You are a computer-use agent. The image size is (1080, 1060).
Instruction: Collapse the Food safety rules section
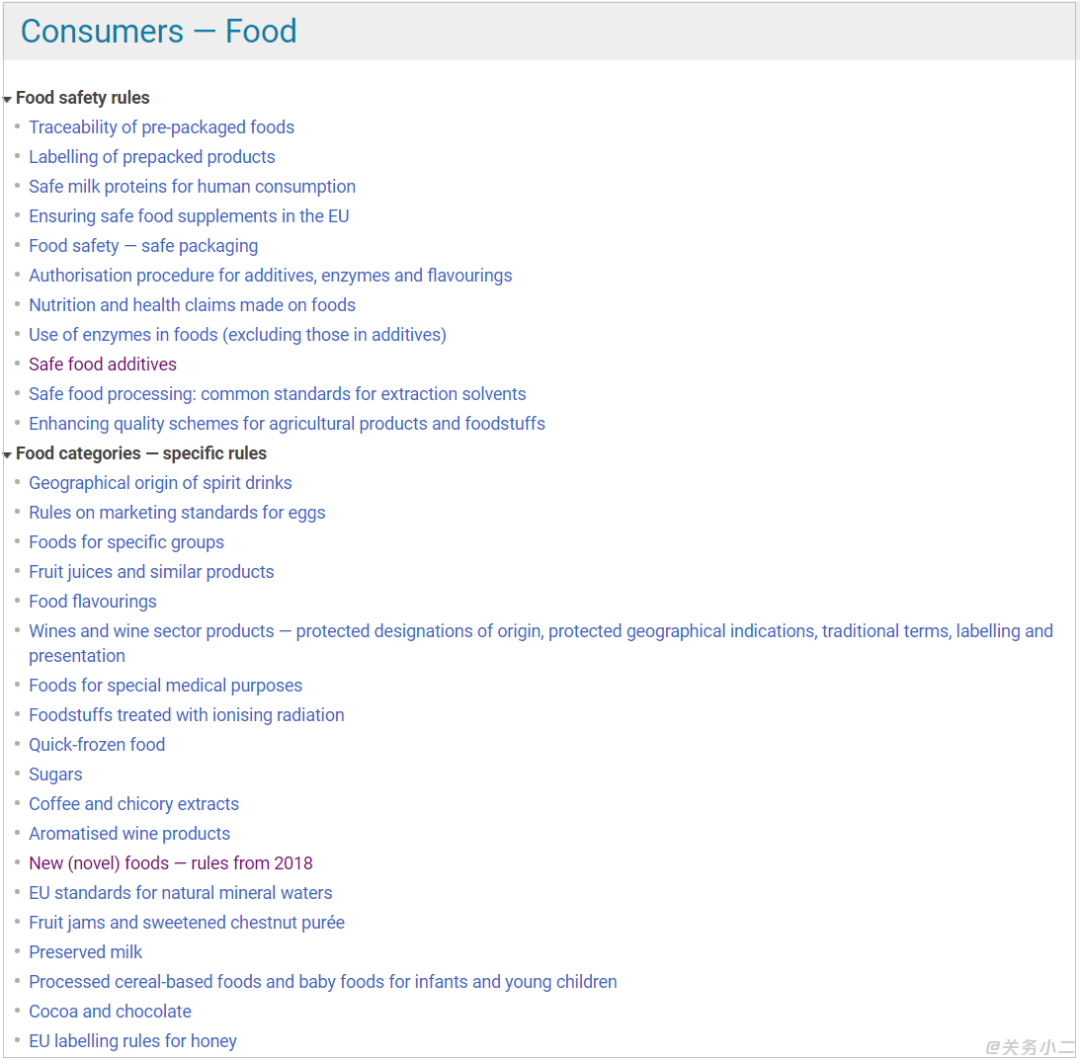pyautogui.click(x=8, y=99)
